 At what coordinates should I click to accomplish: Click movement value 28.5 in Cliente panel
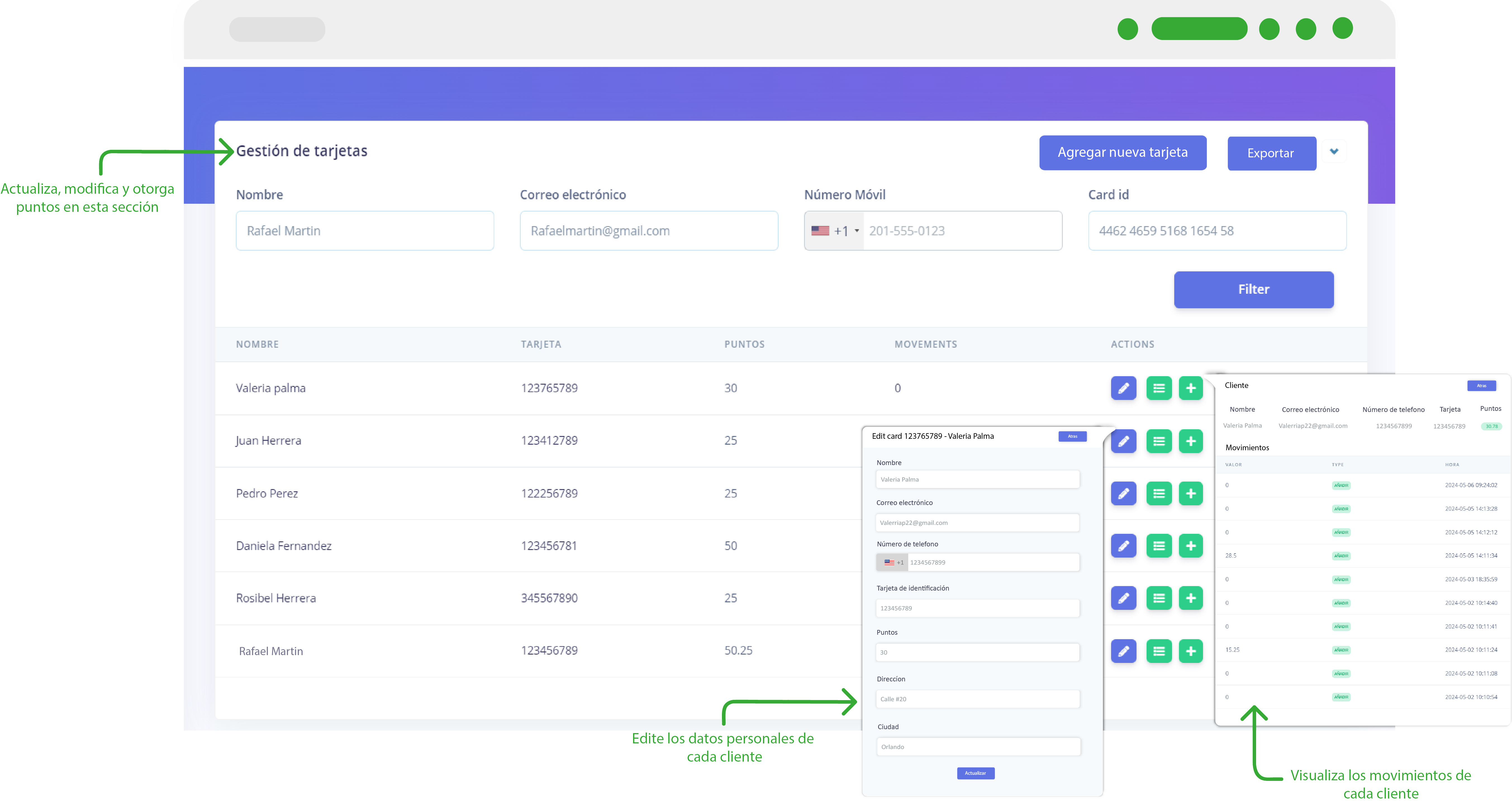pos(1230,556)
